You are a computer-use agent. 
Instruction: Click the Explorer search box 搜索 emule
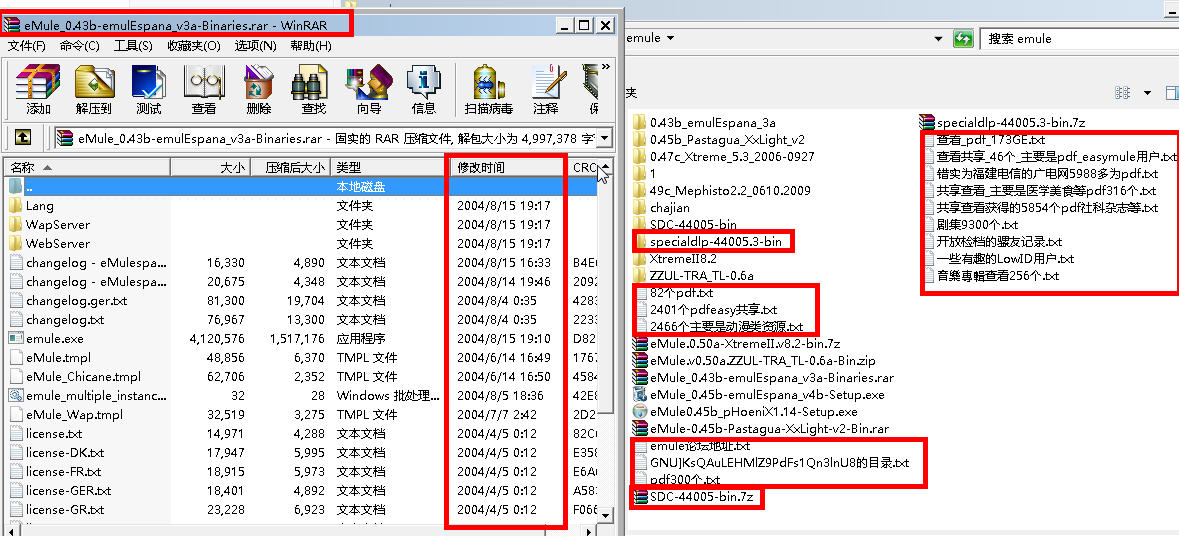pos(1079,38)
